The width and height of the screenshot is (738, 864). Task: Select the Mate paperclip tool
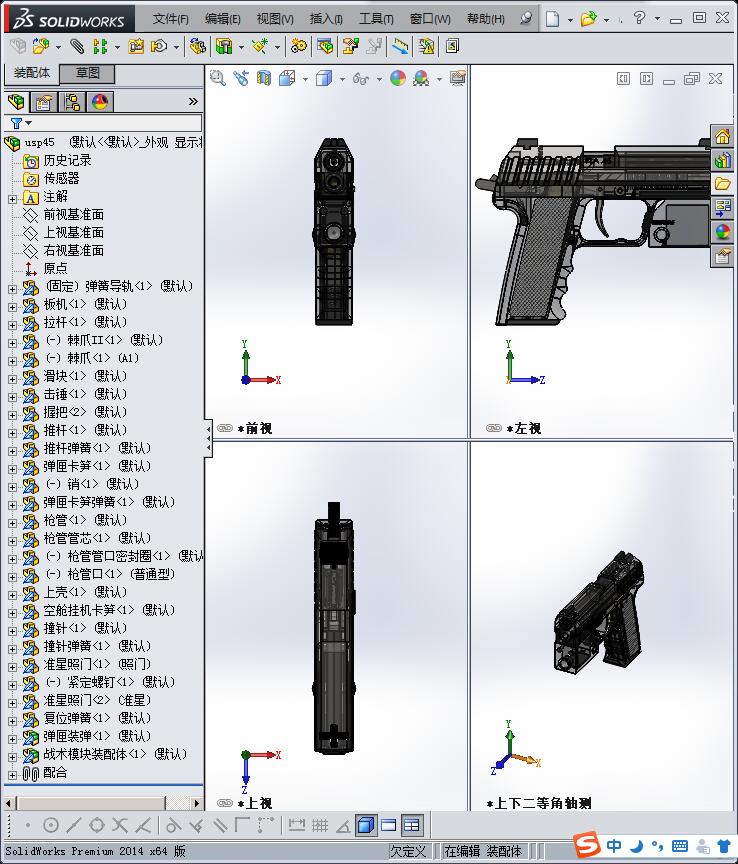(77, 46)
